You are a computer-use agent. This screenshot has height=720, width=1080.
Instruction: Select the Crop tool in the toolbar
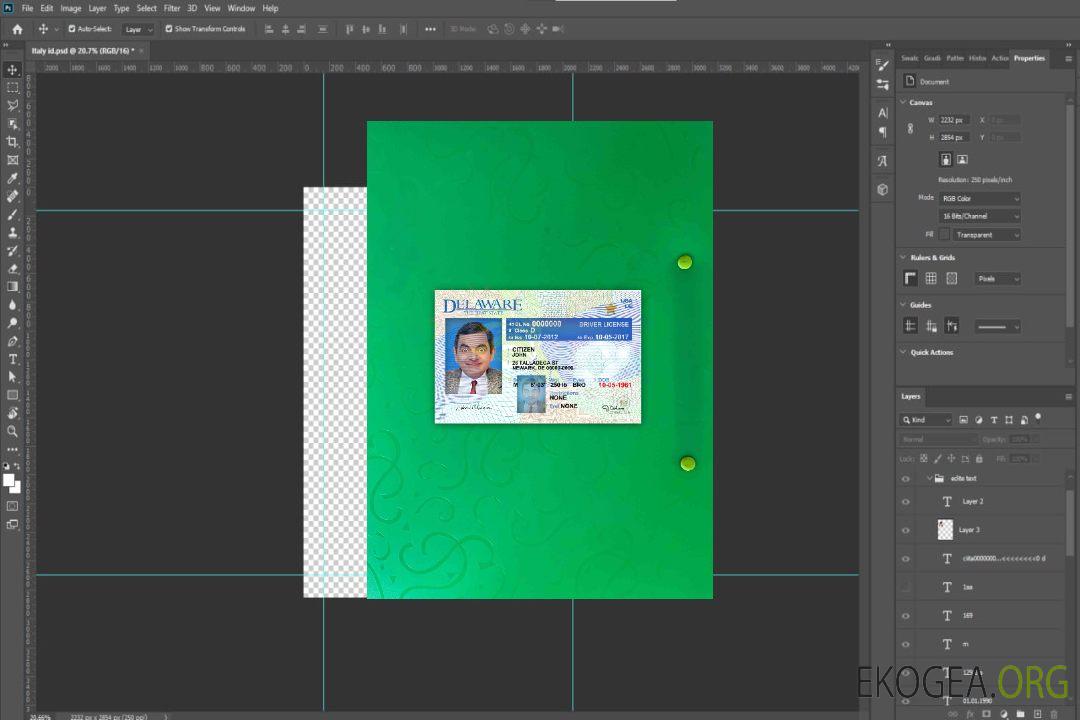13,142
